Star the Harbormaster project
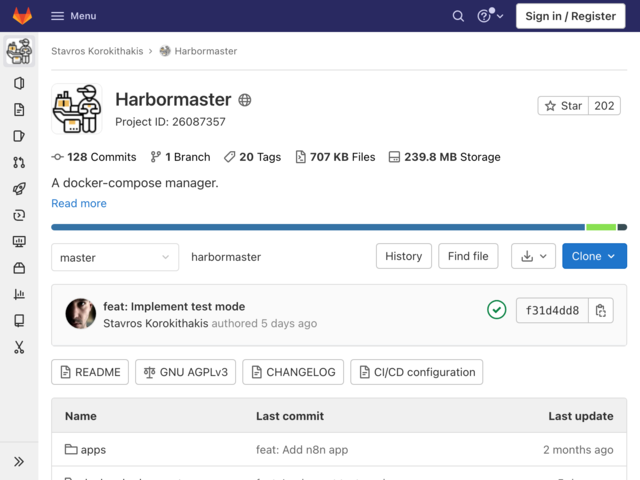The width and height of the screenshot is (640, 480). [x=563, y=106]
